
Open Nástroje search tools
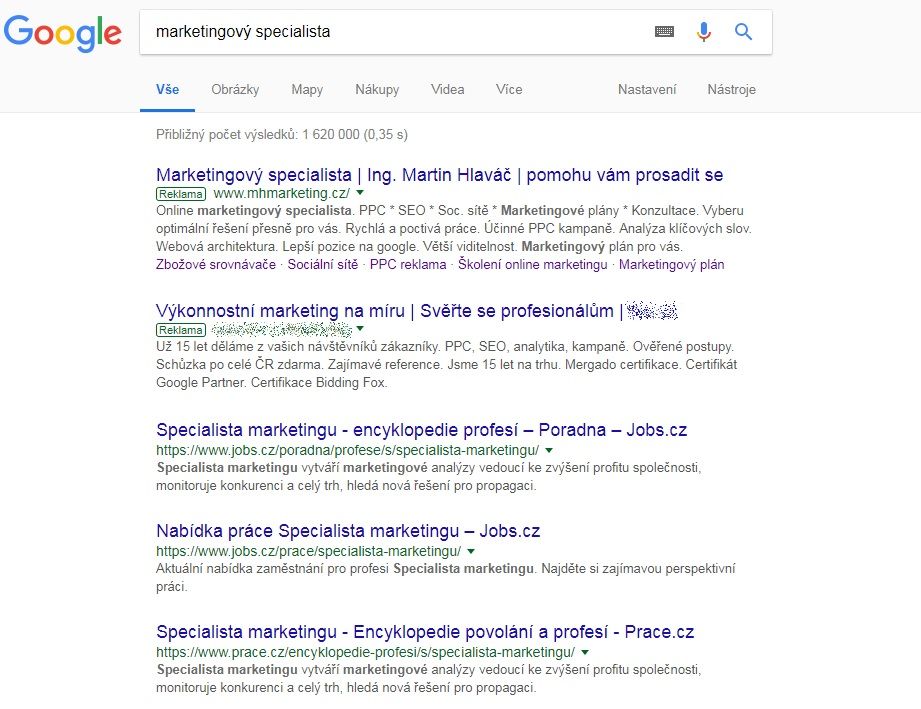[731, 89]
